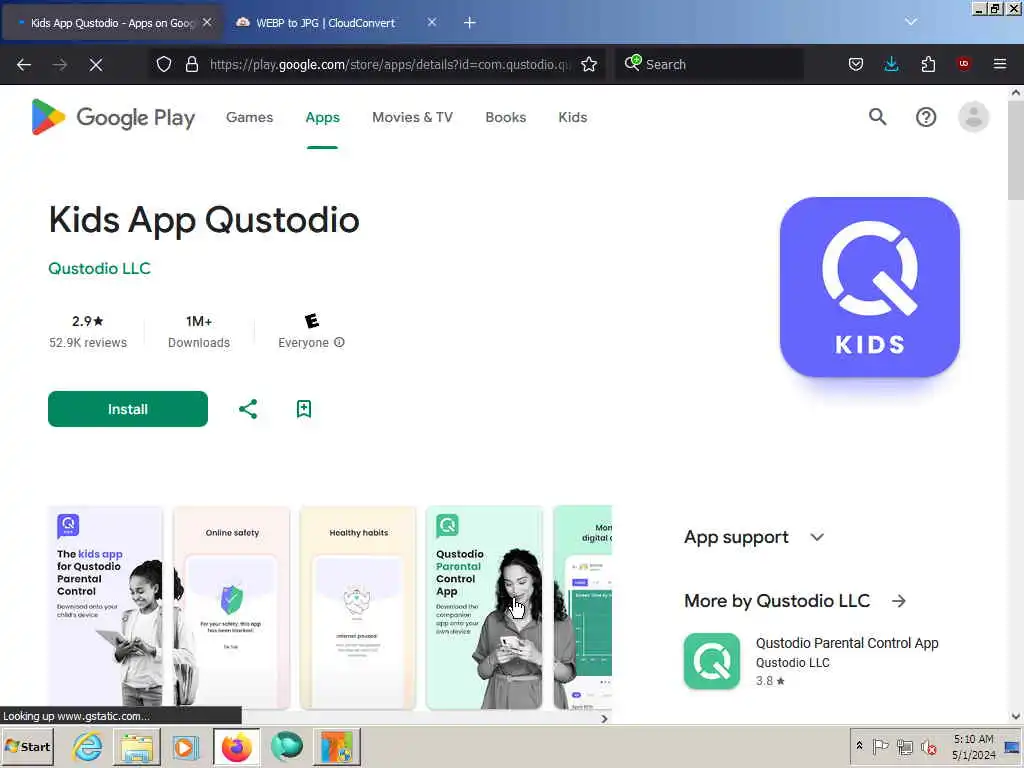Launch media player from taskbar
This screenshot has width=1024, height=768.
(x=185, y=746)
